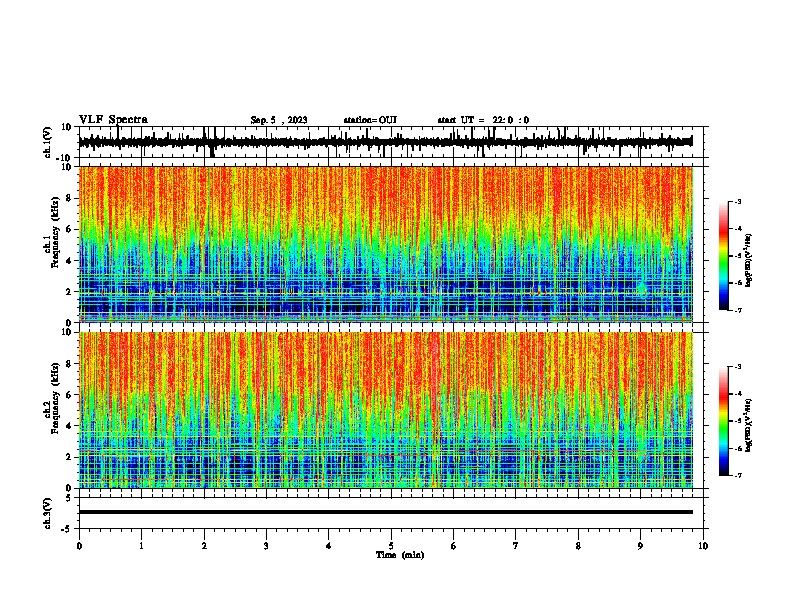Click the "8" kHz tick on ch.1 frequency axis
This screenshot has width=792, height=612.
click(x=70, y=198)
